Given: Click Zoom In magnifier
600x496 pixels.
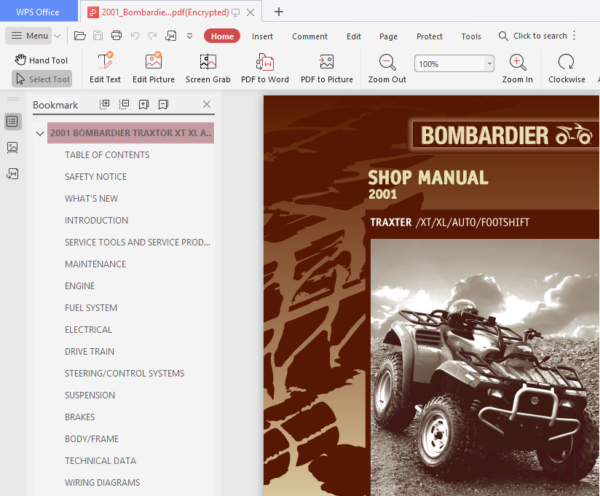Looking at the screenshot, I should coord(517,68).
